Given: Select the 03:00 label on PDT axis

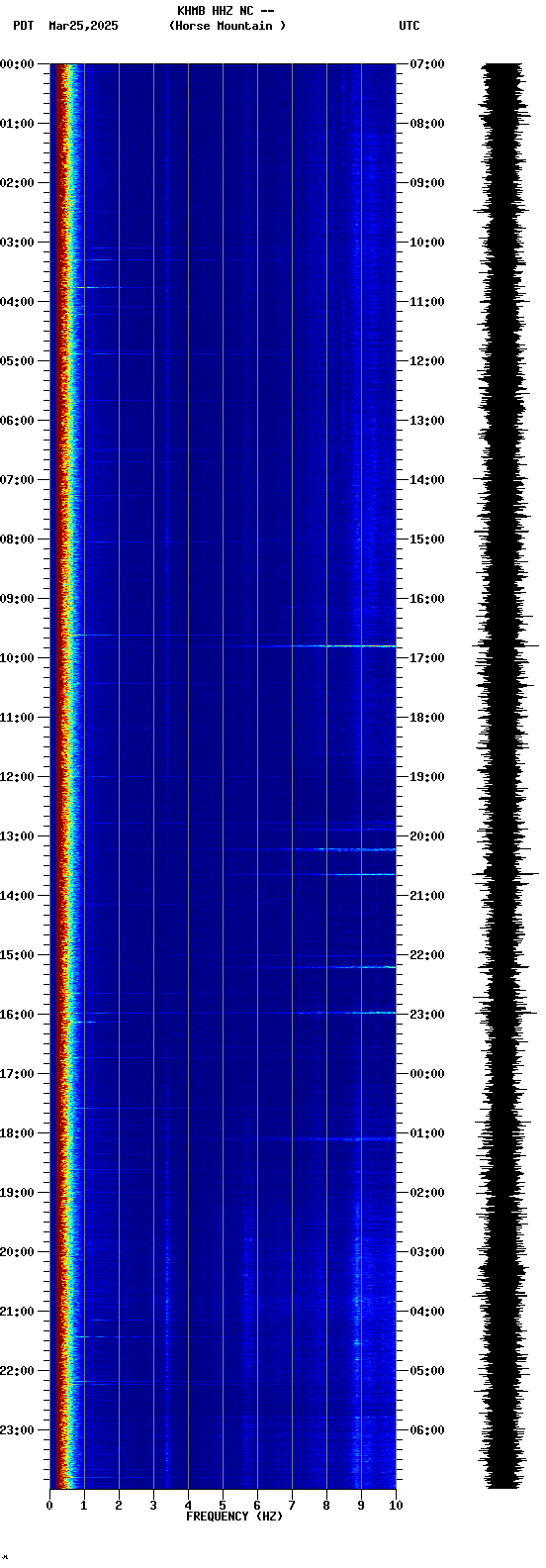Looking at the screenshot, I should tap(17, 243).
